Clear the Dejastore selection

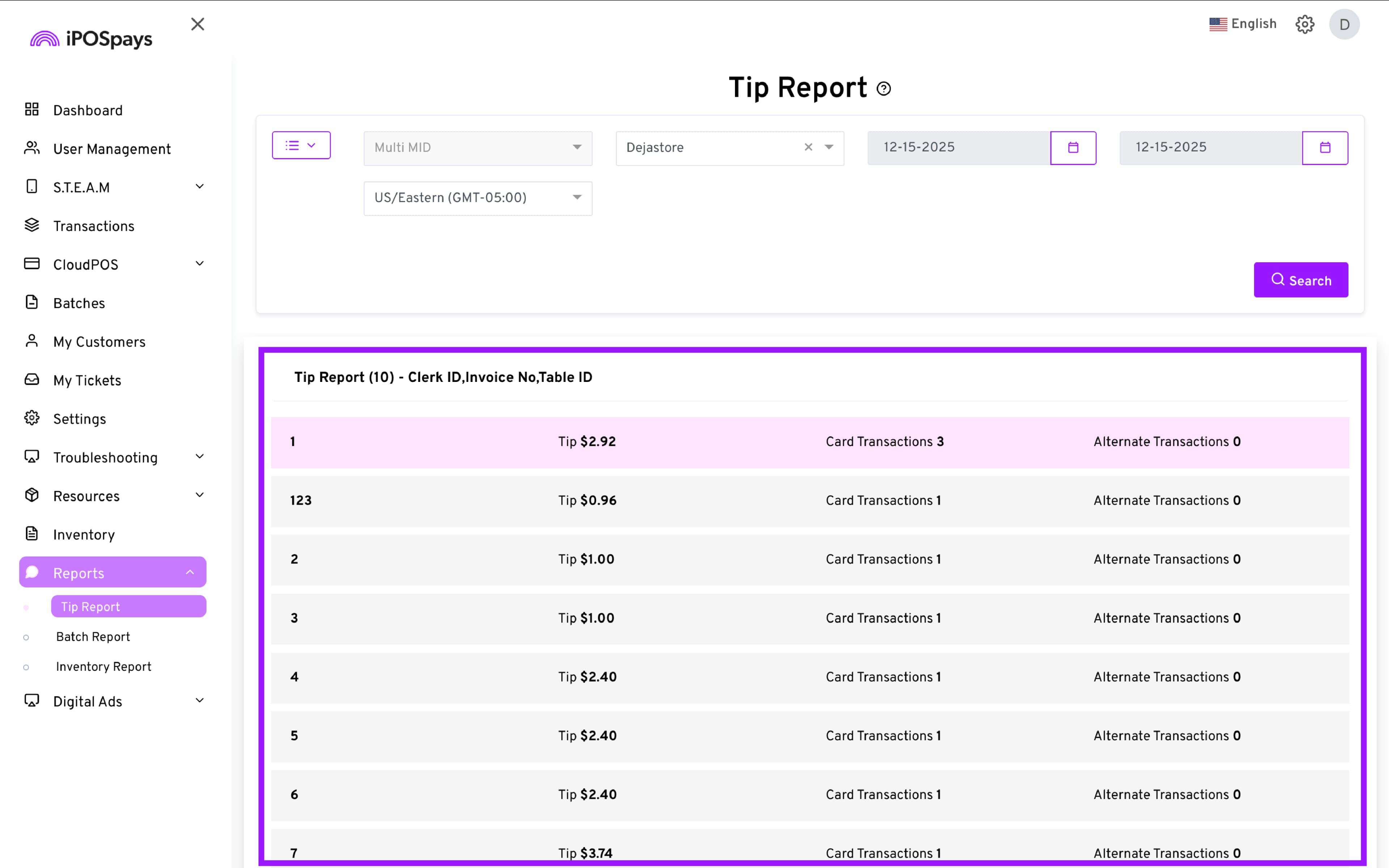808,147
